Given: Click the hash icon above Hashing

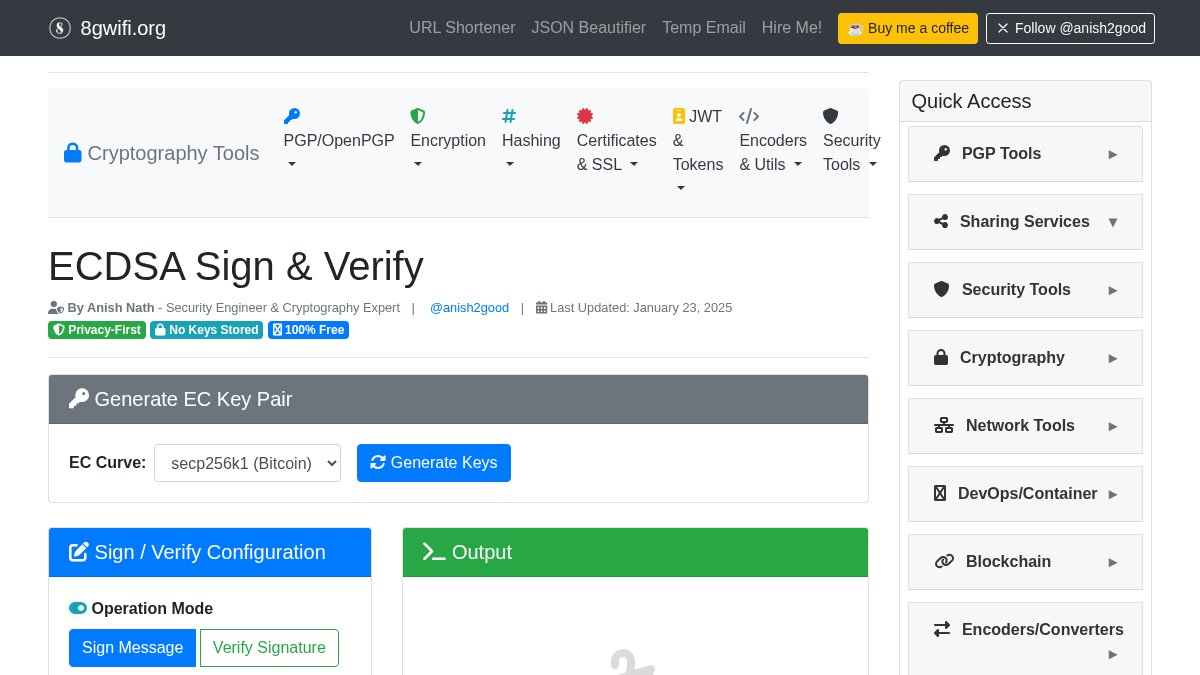Looking at the screenshot, I should pyautogui.click(x=509, y=116).
